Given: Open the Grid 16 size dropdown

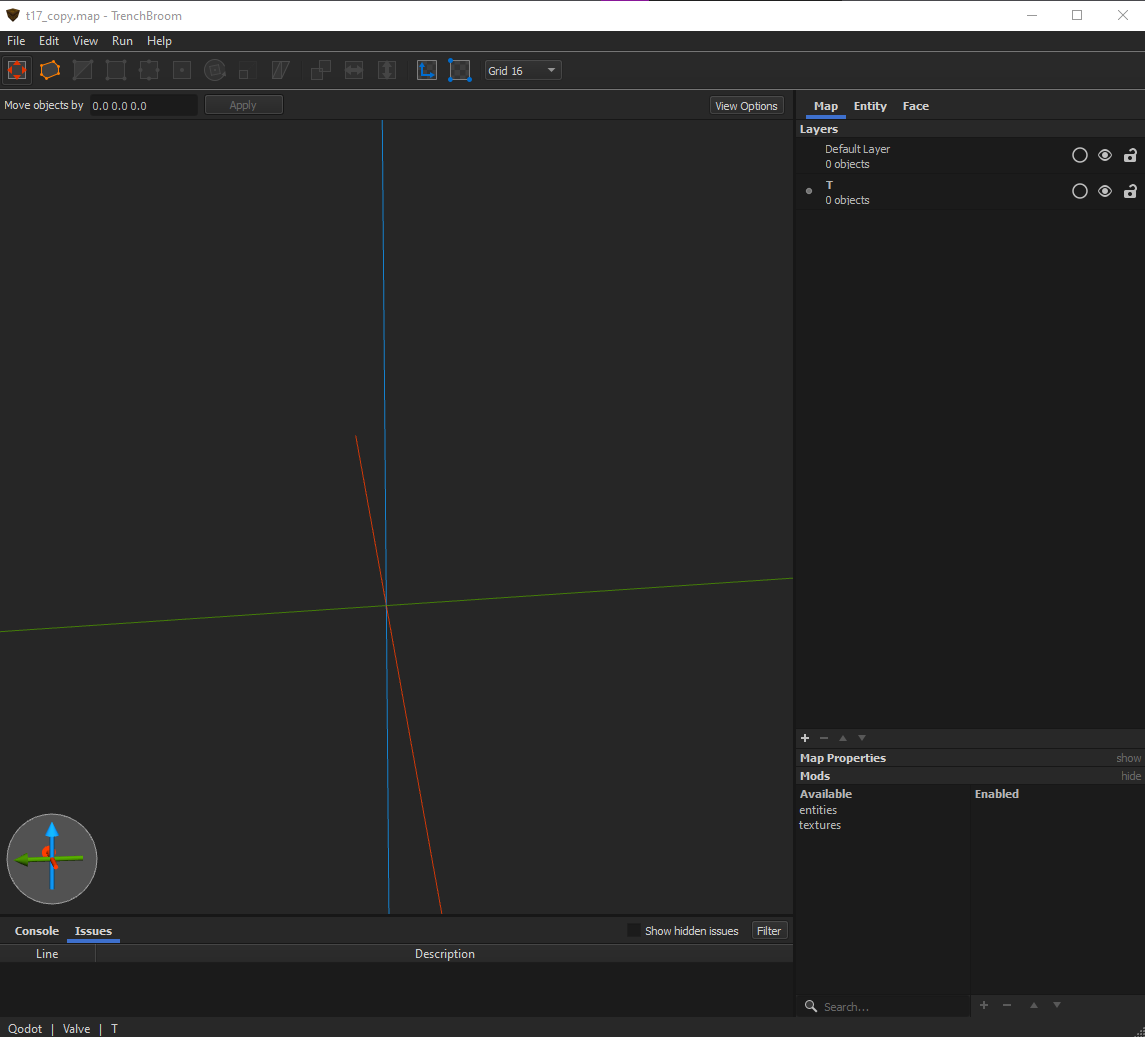Looking at the screenshot, I should (523, 71).
